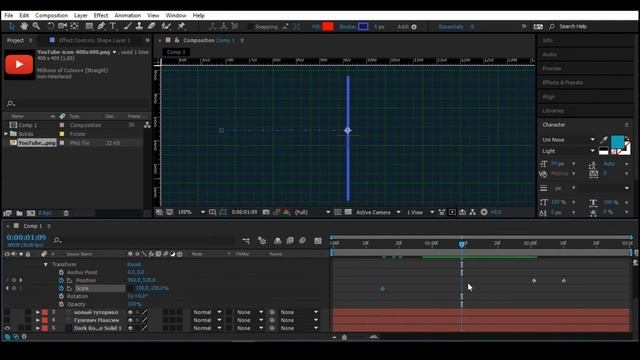Select the Puppet Pin tool
Screen dimensions: 640x360
pos(181,26)
